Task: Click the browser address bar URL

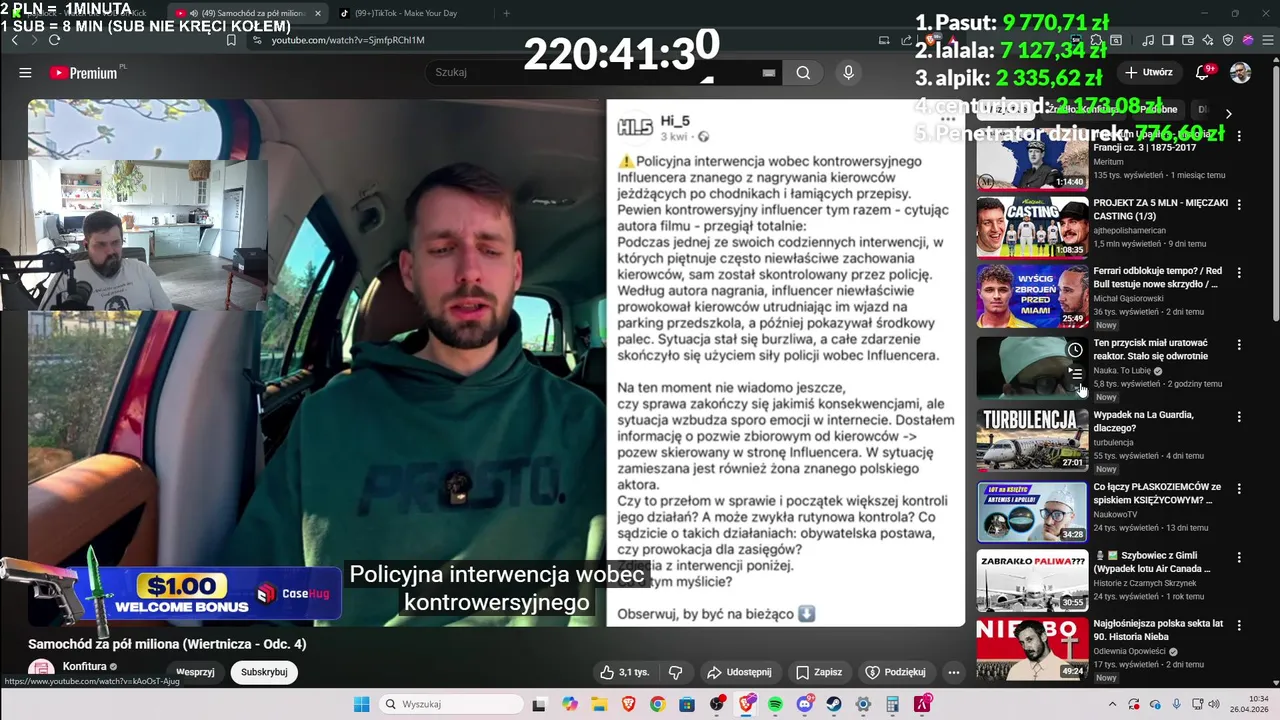Action: point(348,40)
